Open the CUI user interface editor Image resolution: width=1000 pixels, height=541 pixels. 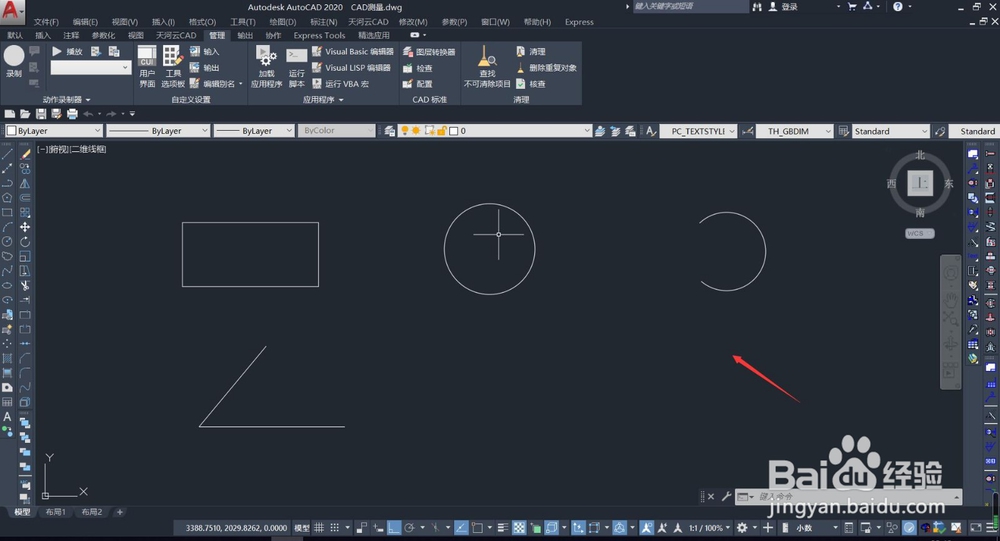point(147,66)
